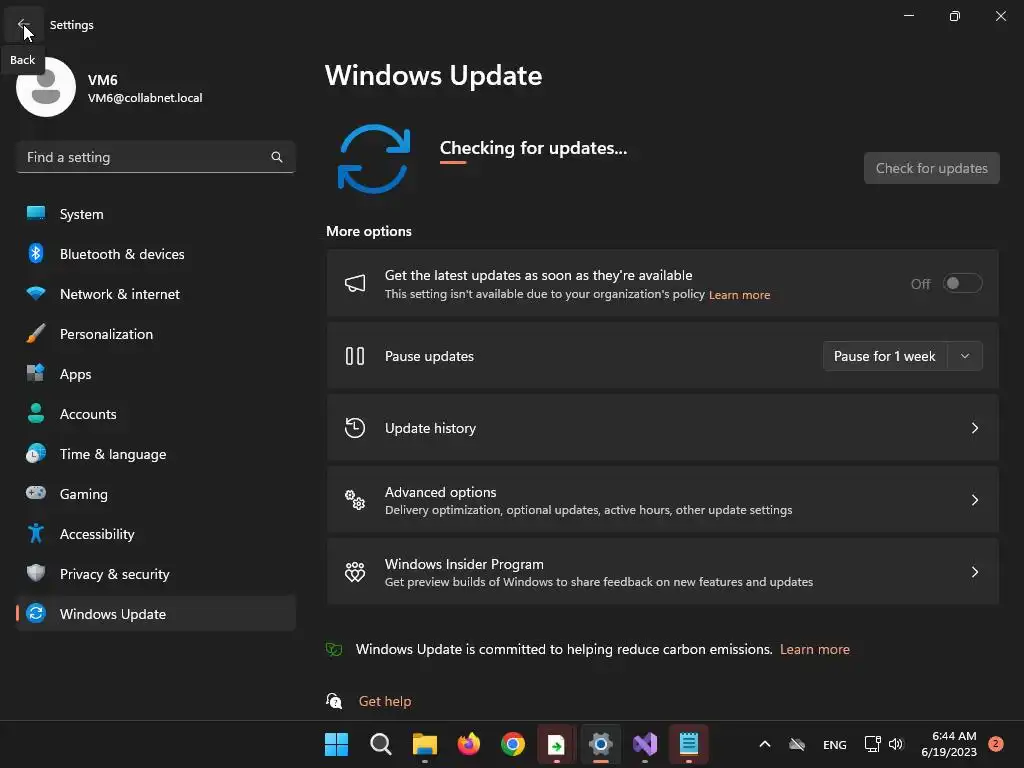Open Learn more about carbon emissions
This screenshot has width=1024, height=768.
[x=814, y=649]
